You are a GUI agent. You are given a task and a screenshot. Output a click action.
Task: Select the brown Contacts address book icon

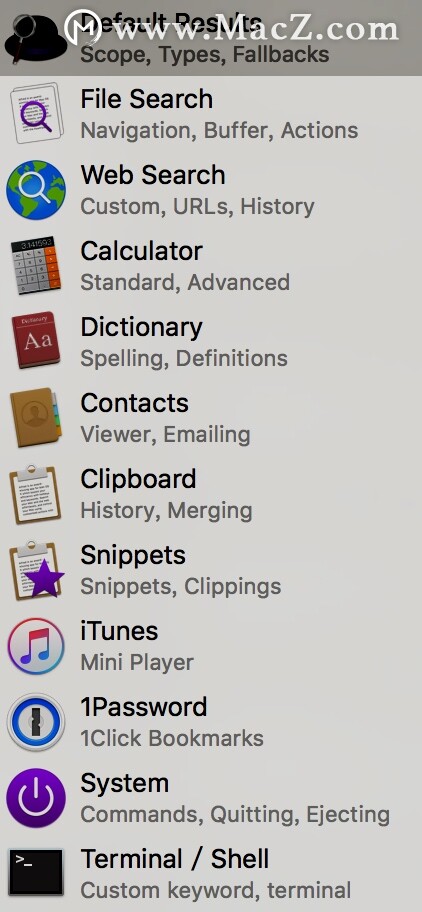pos(35,418)
